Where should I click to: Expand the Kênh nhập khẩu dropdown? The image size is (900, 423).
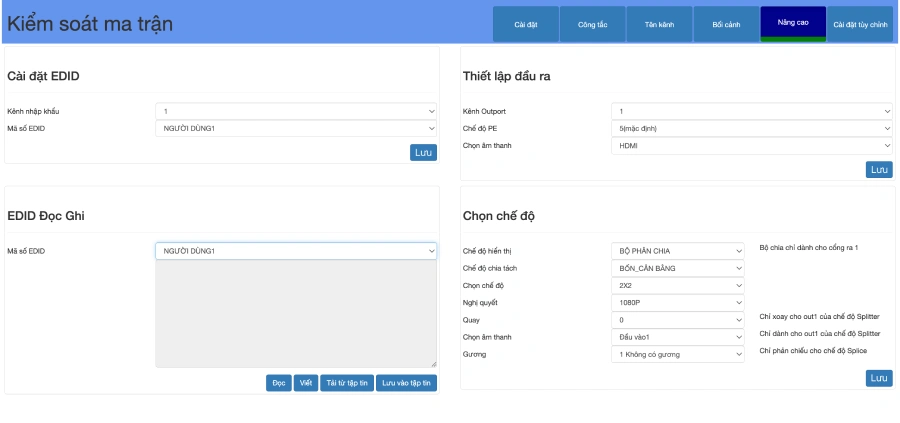pos(296,111)
